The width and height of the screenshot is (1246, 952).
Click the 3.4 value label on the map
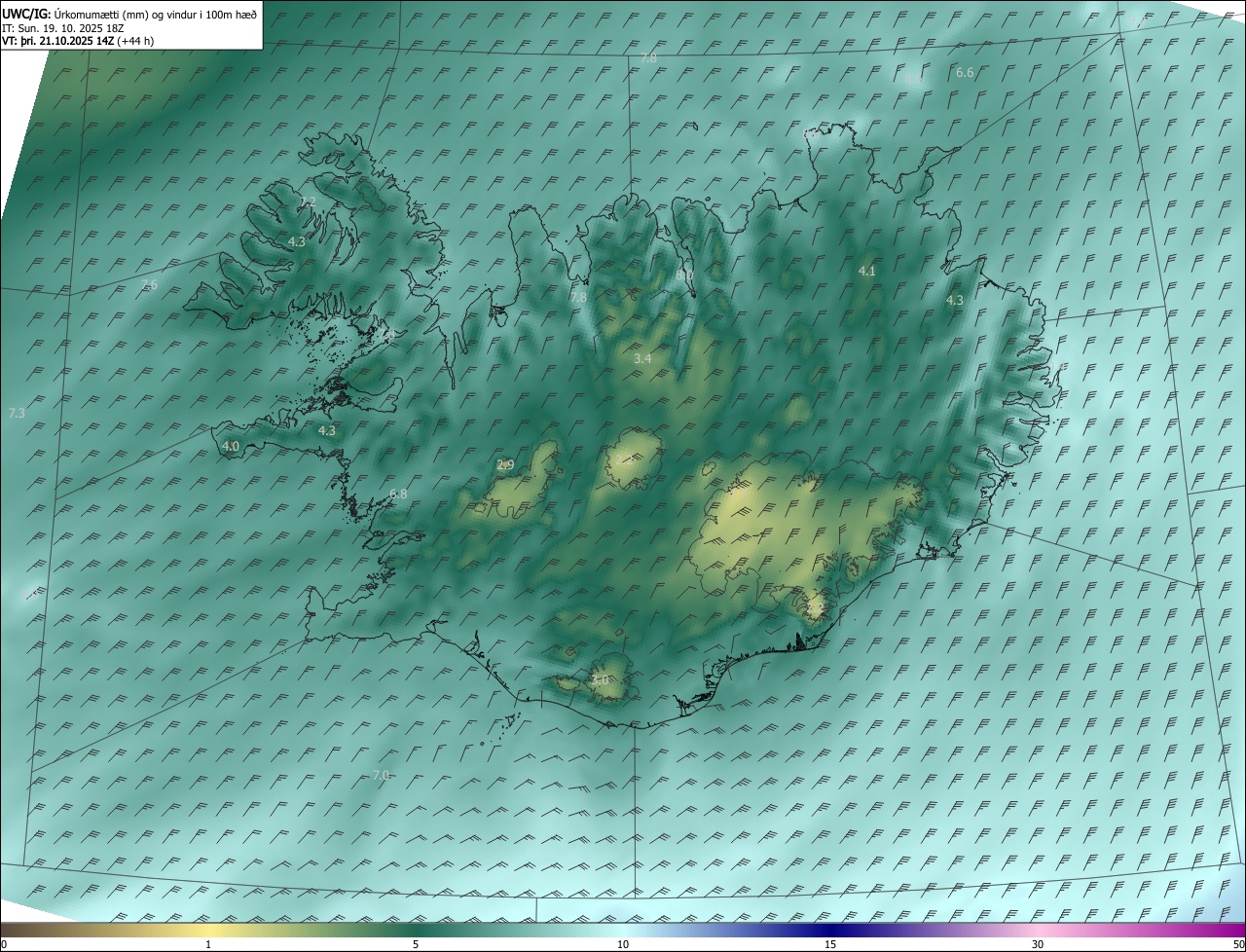642,359
